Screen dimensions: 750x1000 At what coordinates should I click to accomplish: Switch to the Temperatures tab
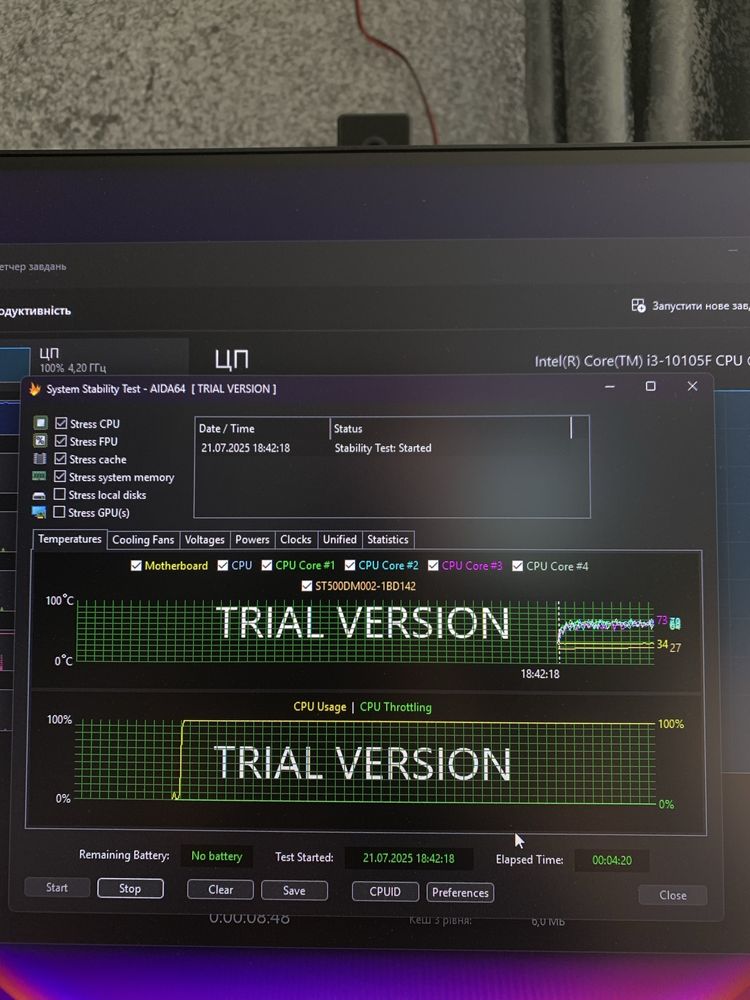pos(70,539)
